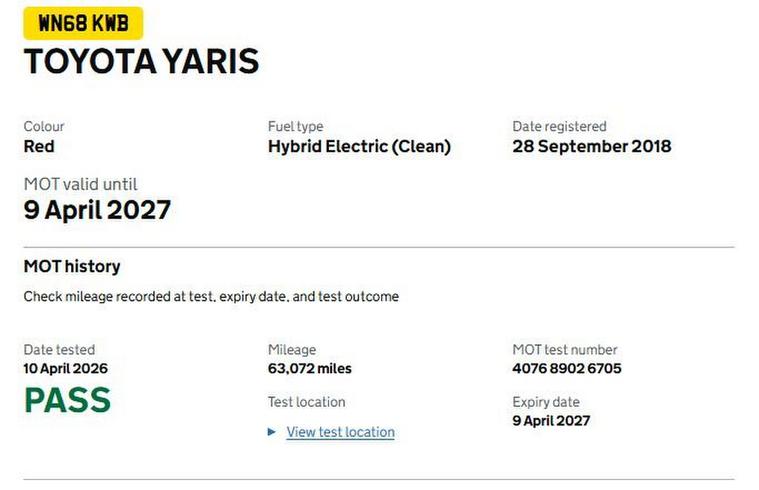The image size is (759, 490).
Task: Select the green PASS test result
Action: click(67, 401)
